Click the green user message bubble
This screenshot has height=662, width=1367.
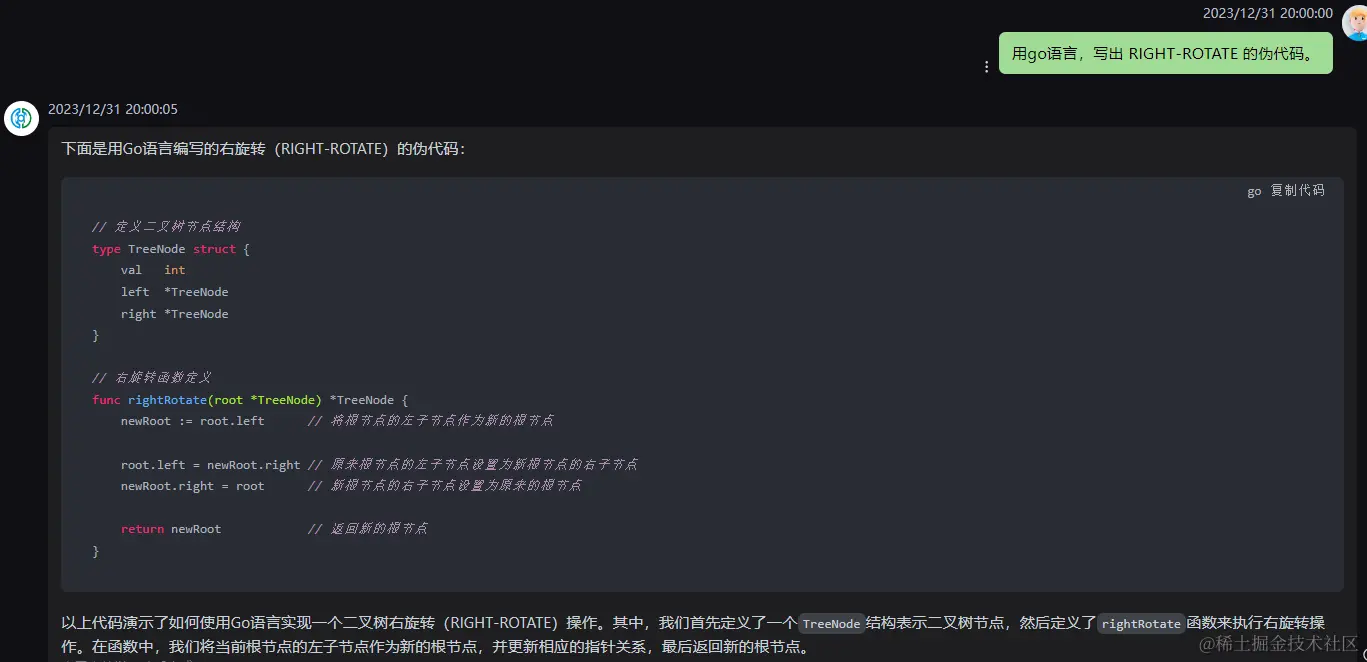point(1165,53)
